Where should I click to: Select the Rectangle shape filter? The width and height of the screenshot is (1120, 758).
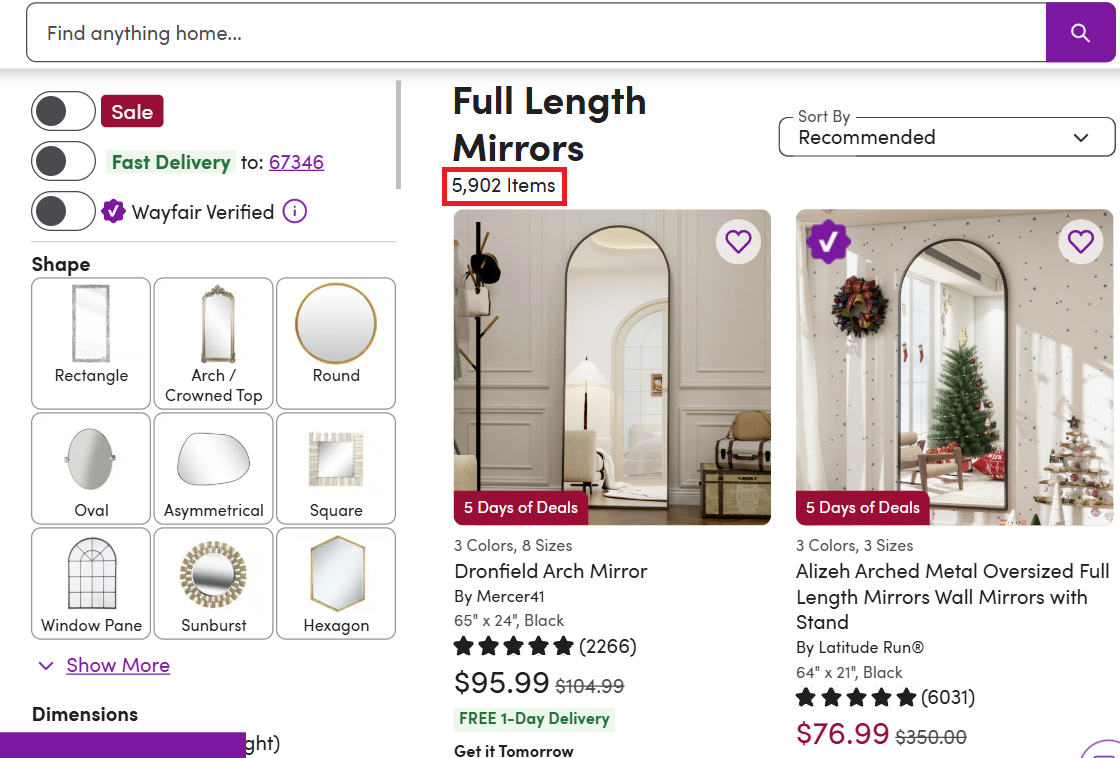click(90, 343)
